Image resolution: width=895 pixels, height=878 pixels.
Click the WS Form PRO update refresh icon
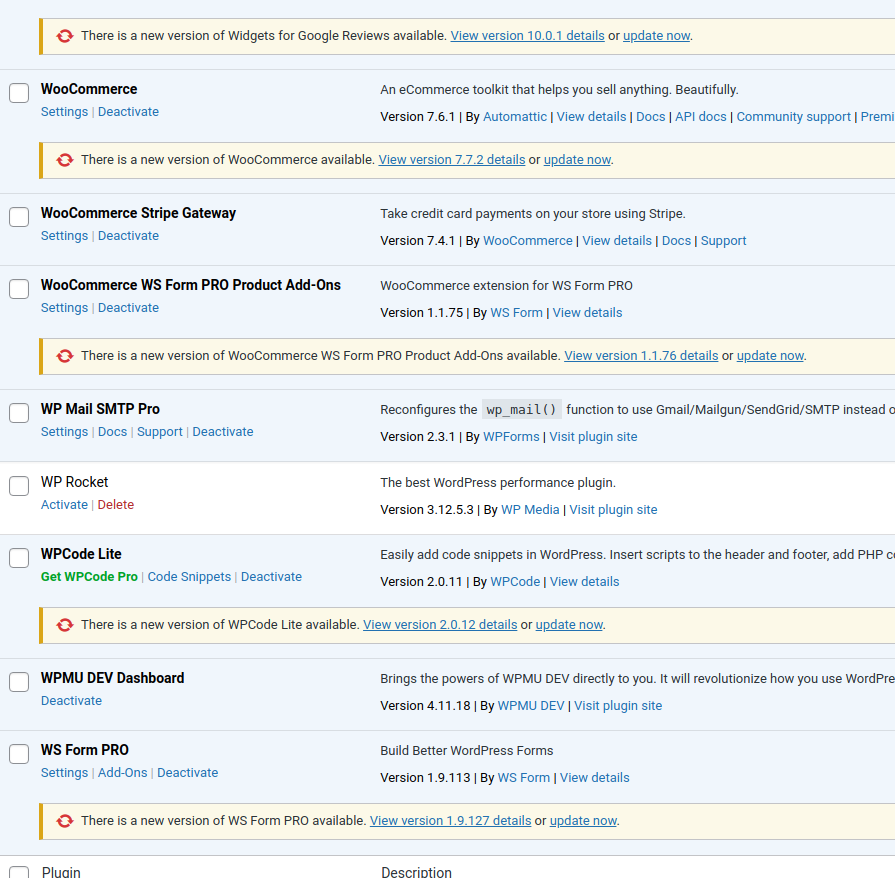coord(65,821)
